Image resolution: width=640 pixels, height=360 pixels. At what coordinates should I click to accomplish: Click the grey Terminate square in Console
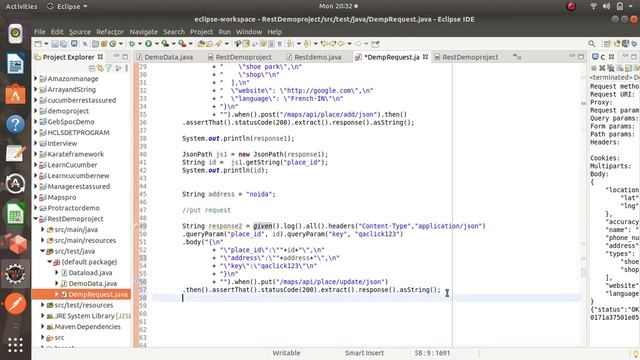tap(594, 68)
